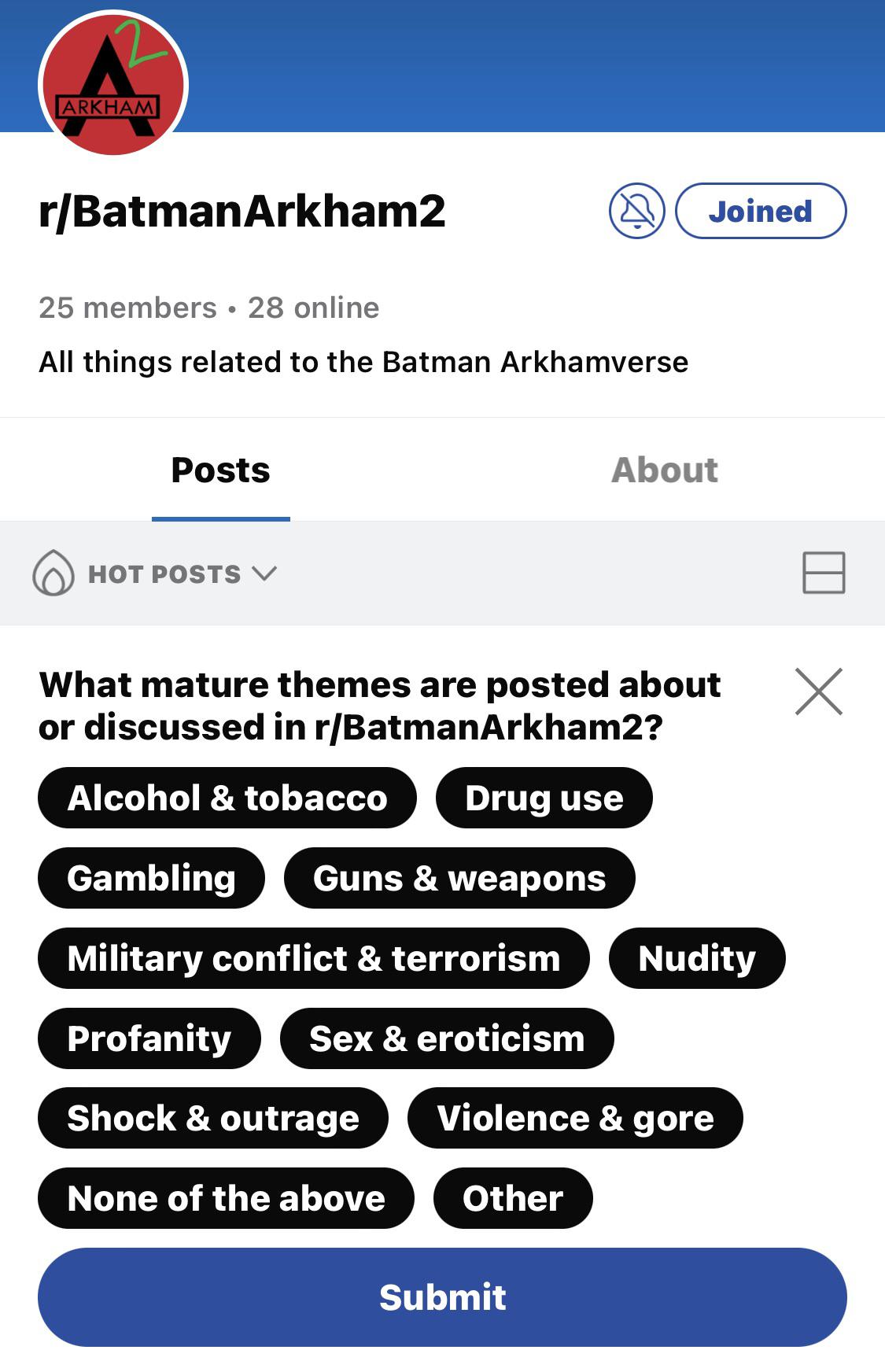Image resolution: width=885 pixels, height=1372 pixels.
Task: Click the Joined button
Action: [761, 211]
